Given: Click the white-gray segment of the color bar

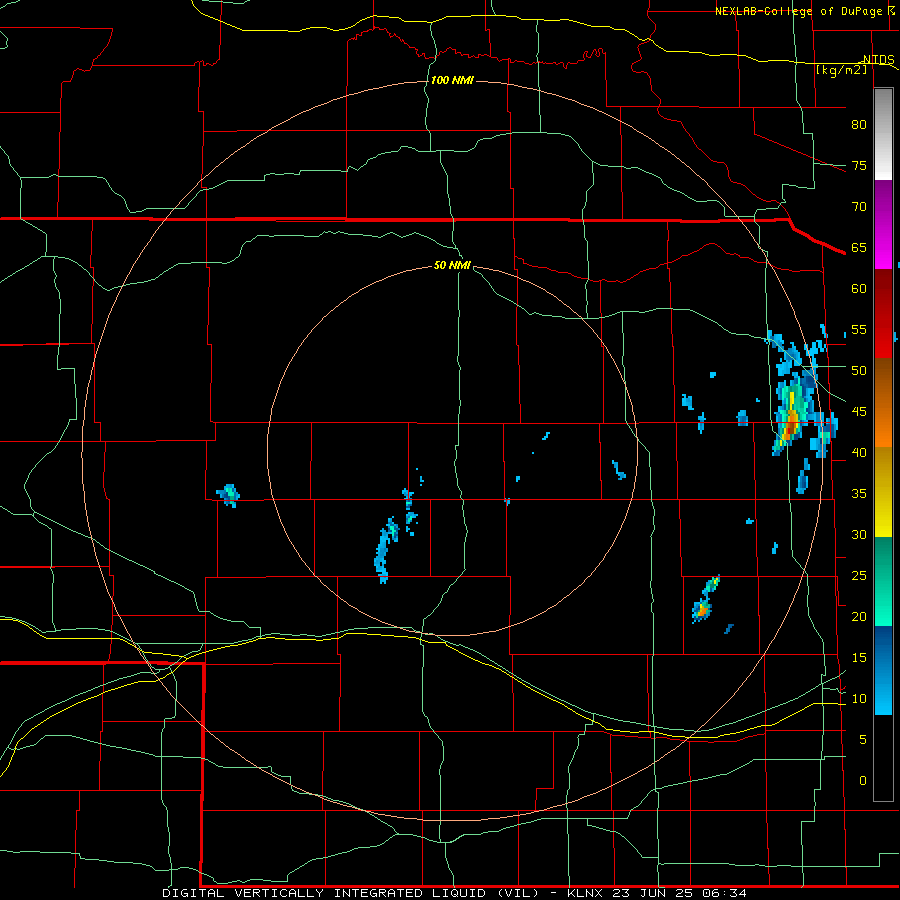Looking at the screenshot, I should 883,134.
